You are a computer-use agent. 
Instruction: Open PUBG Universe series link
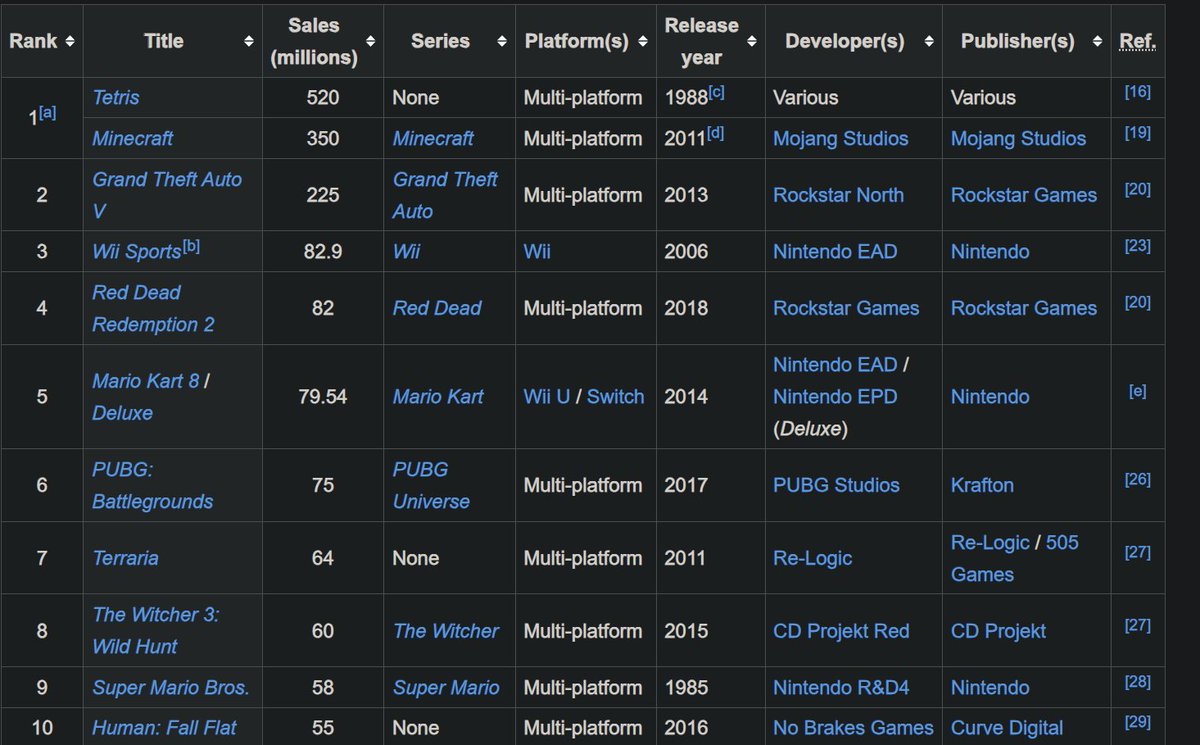point(431,485)
